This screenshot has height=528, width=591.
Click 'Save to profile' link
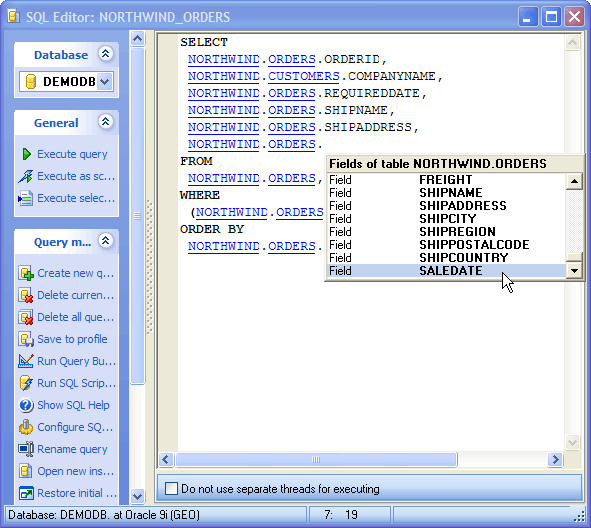click(72, 339)
